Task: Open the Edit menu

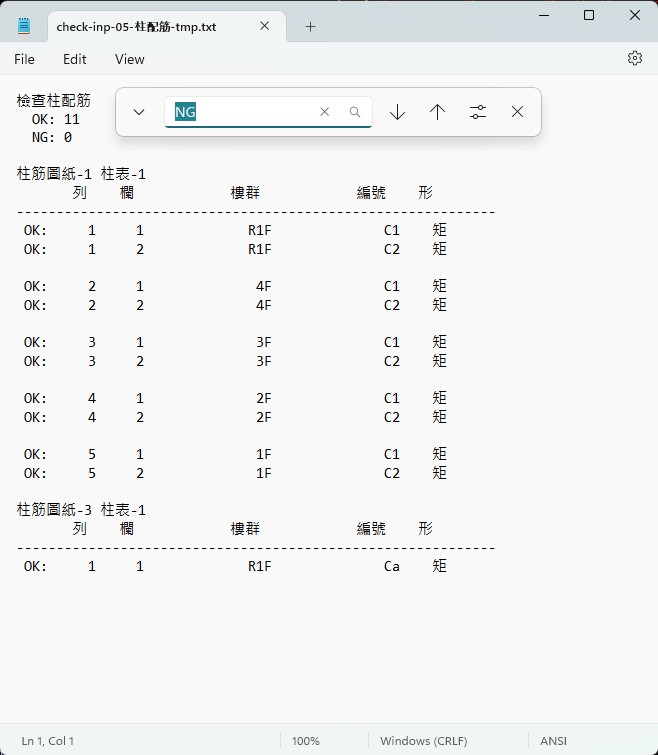Action: coord(75,59)
